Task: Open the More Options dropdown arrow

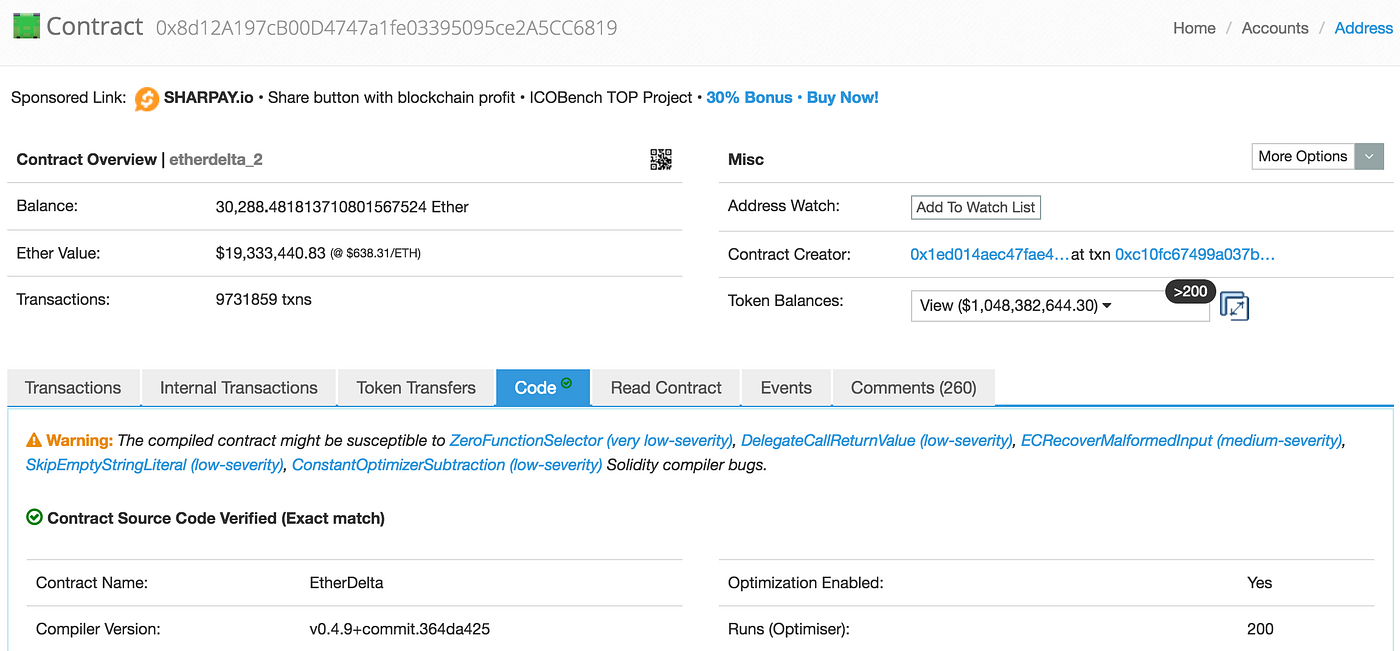Action: 1369,156
